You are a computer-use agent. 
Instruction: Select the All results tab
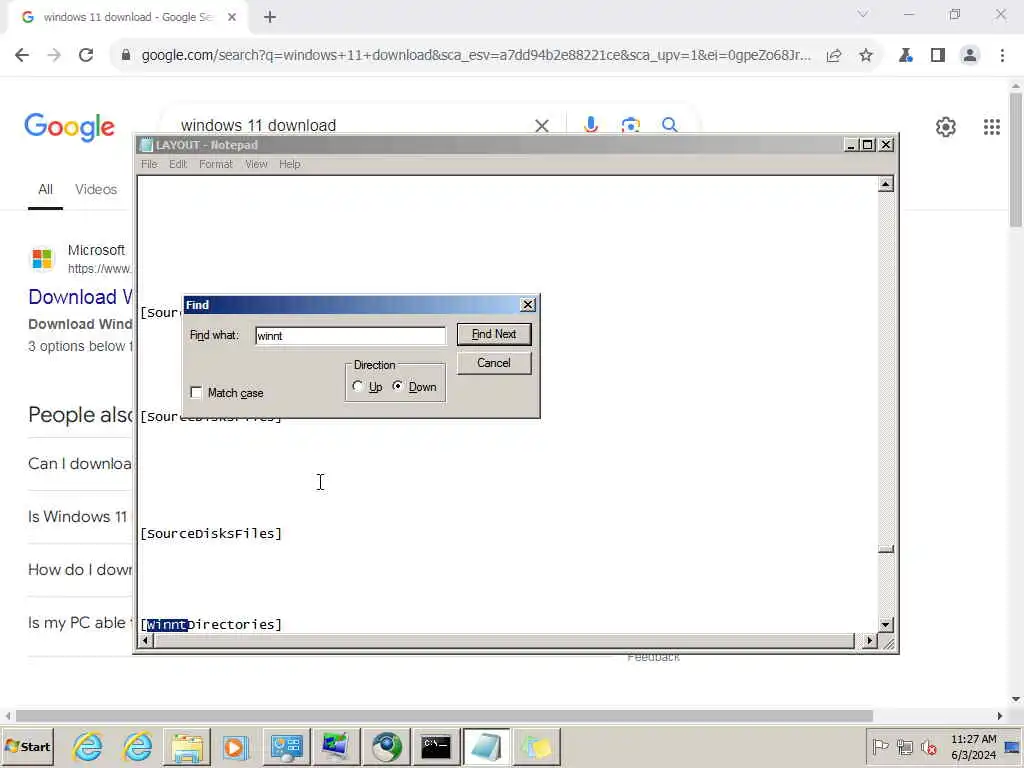tap(45, 189)
